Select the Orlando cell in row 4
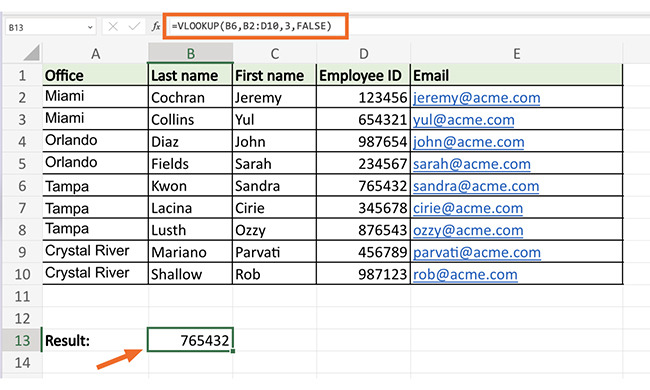650x390 pixels. pyautogui.click(x=95, y=141)
